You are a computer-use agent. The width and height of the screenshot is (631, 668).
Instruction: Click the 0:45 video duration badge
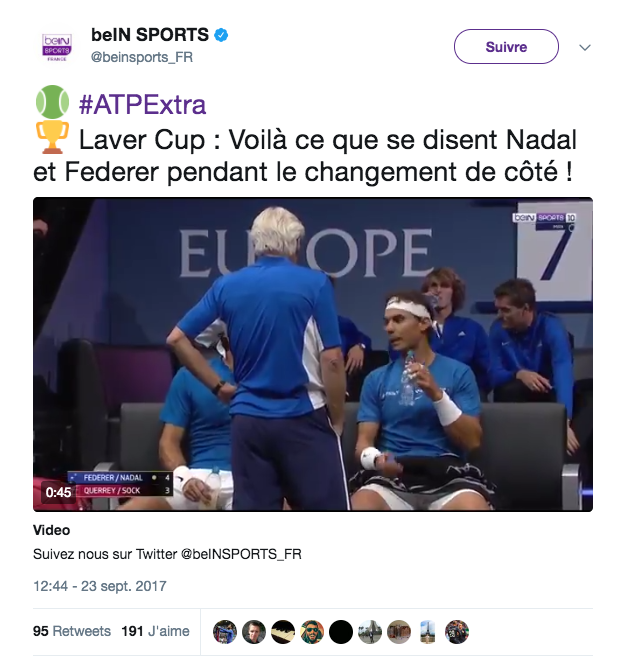pyautogui.click(x=58, y=492)
